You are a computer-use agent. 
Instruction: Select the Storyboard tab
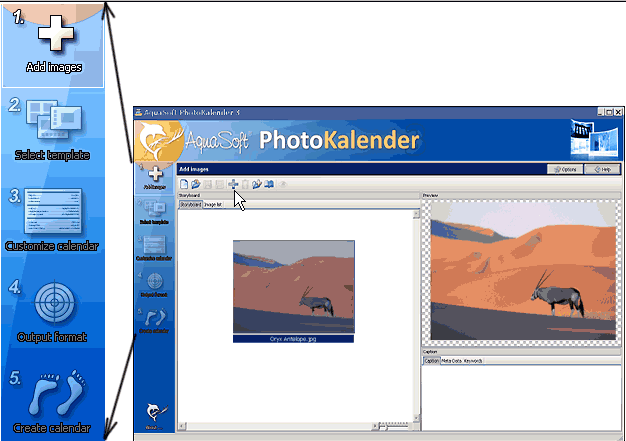(189, 204)
